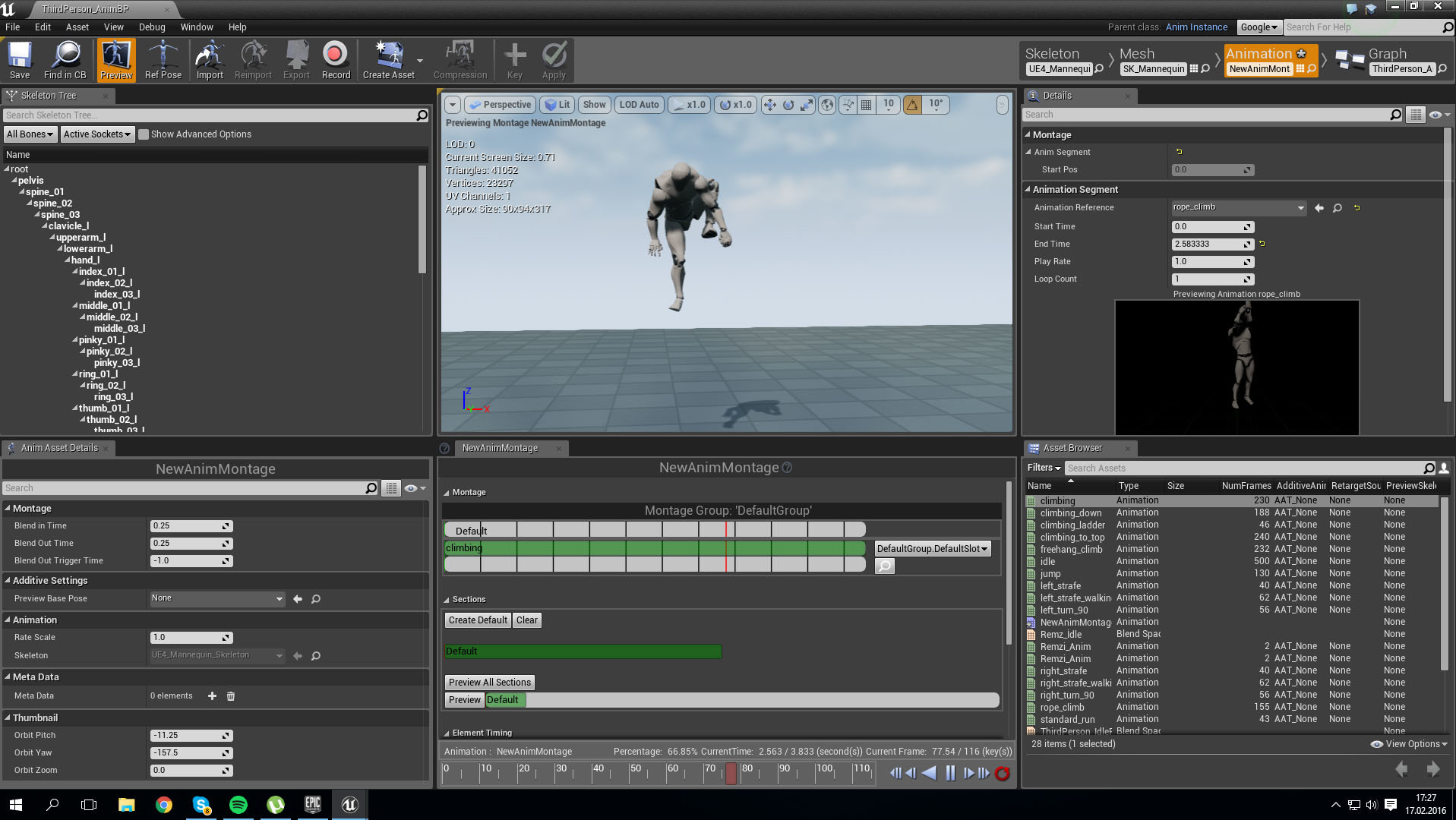Click the Clear sections button
This screenshot has height=820, width=1456.
click(x=527, y=620)
